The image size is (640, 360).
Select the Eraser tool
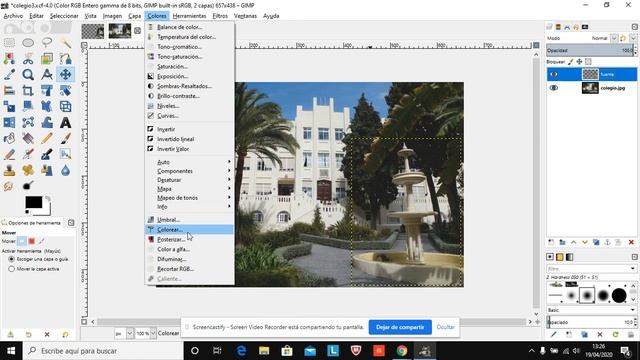pos(9,154)
